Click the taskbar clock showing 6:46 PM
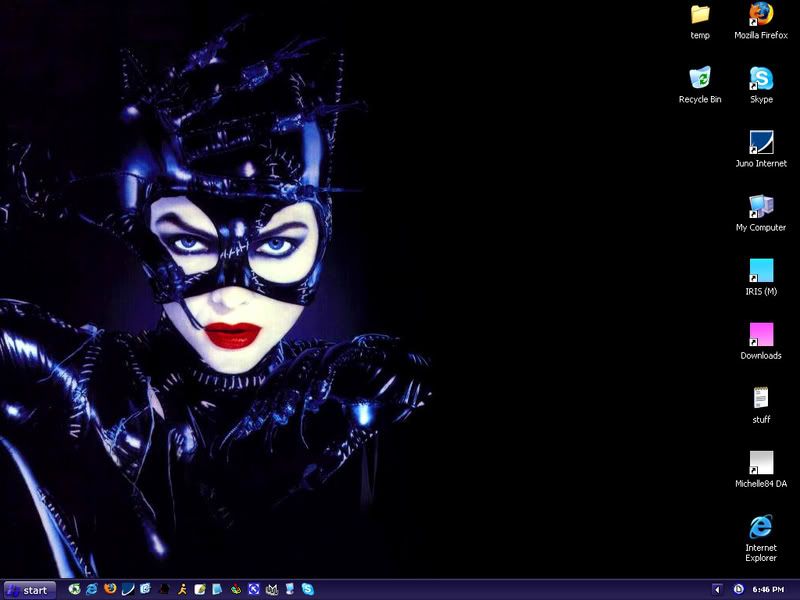The width and height of the screenshot is (800, 600). pyautogui.click(x=768, y=590)
